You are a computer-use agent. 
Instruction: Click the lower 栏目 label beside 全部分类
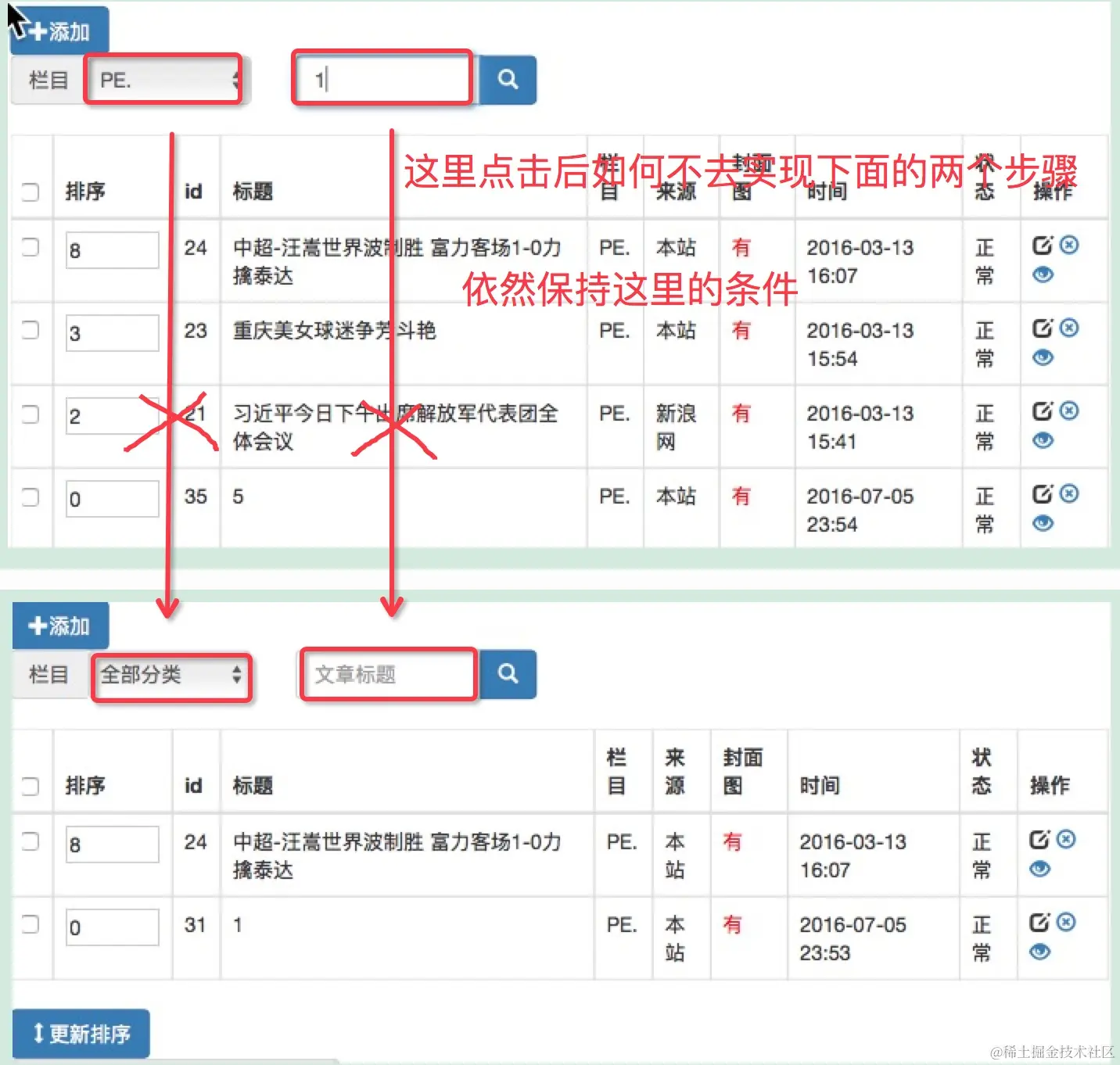click(x=48, y=674)
